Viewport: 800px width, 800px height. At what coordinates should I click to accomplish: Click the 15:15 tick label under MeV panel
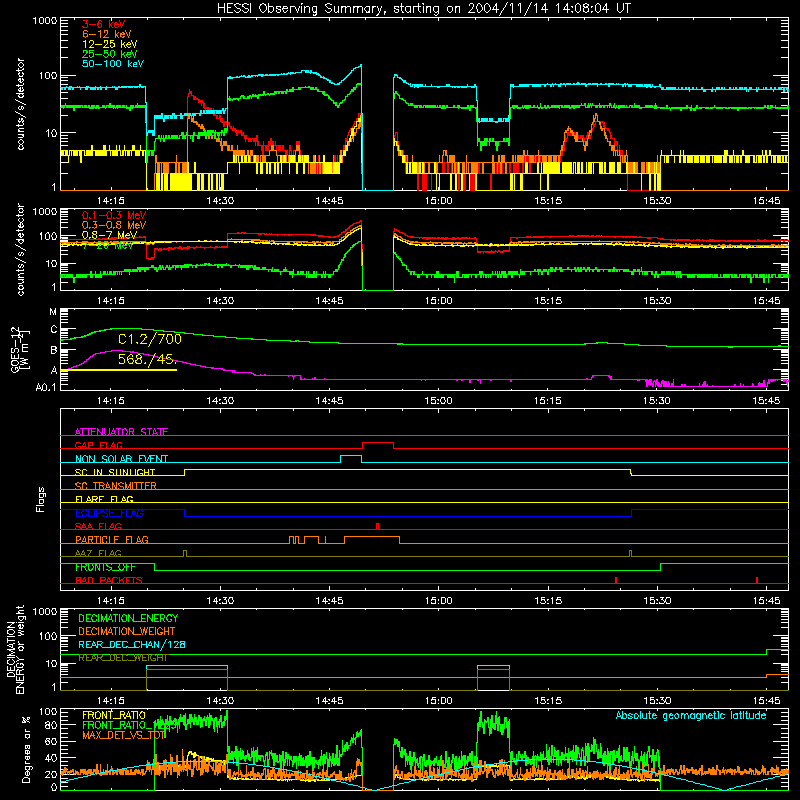(x=548, y=301)
